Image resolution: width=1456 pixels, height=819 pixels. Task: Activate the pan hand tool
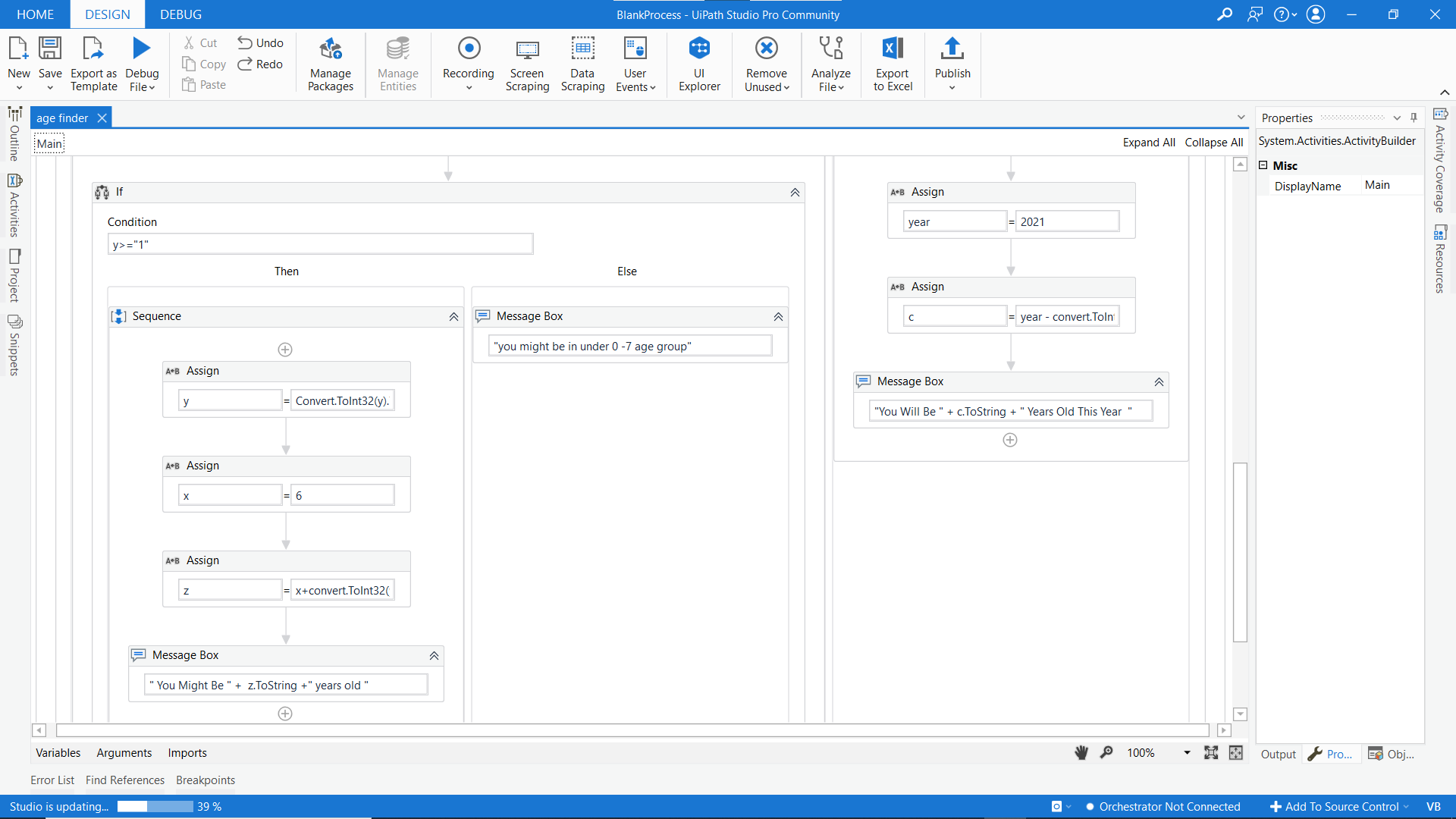coord(1081,752)
